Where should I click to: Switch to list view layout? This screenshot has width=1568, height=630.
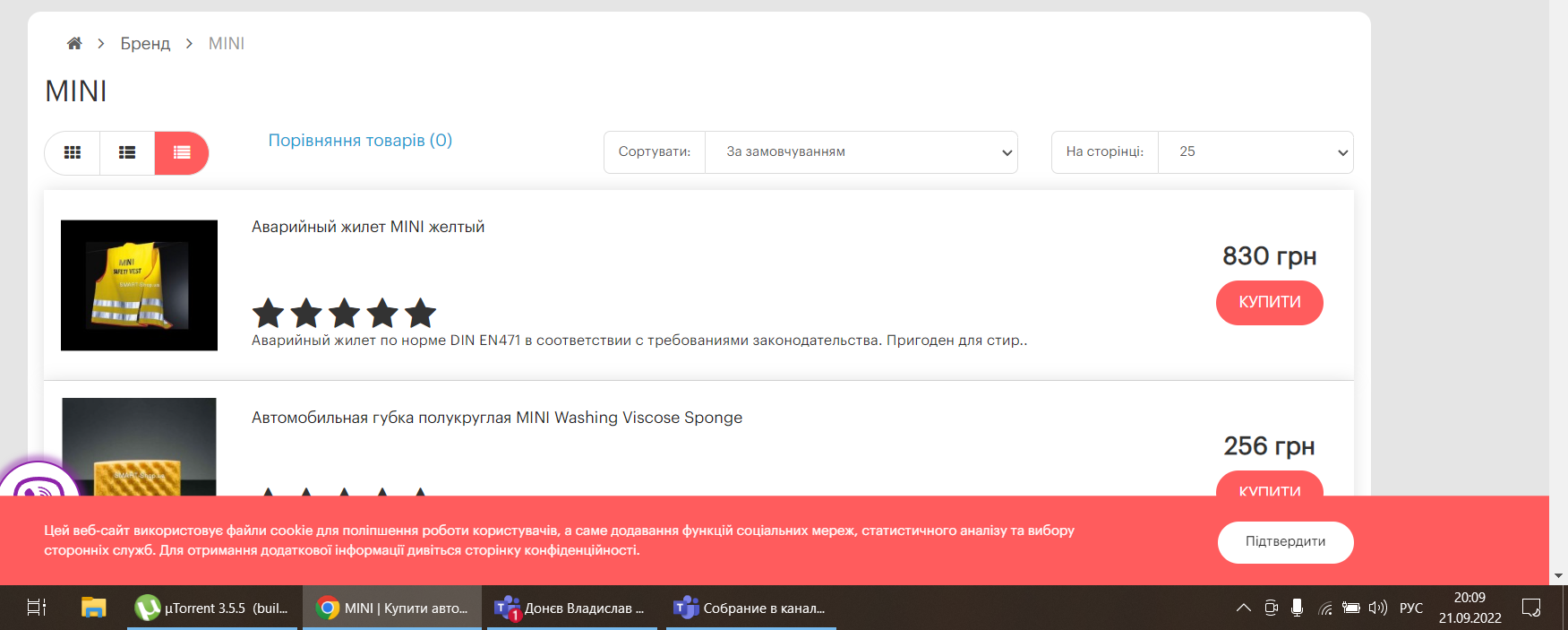point(127,152)
